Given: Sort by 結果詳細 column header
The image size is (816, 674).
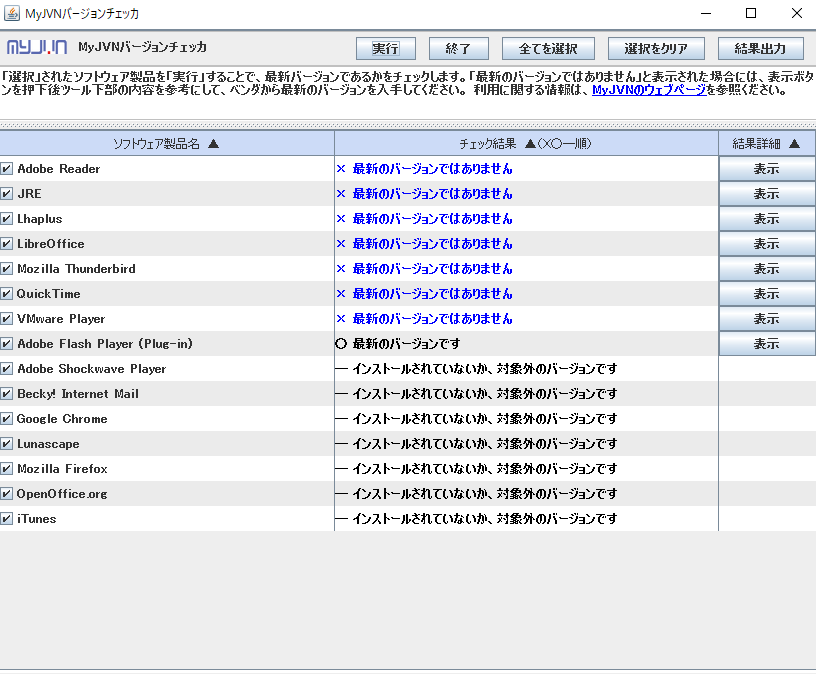Looking at the screenshot, I should [767, 144].
